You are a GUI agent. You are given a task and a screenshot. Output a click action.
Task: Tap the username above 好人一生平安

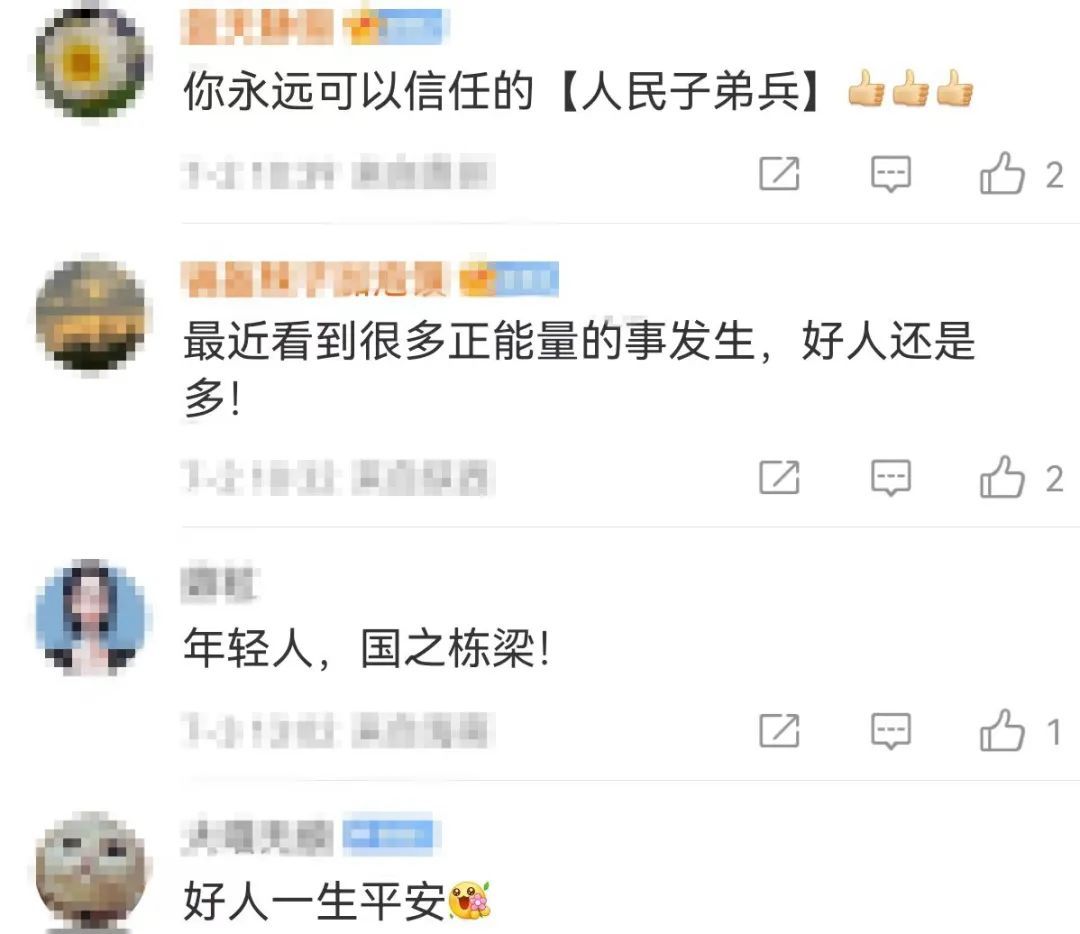257,836
